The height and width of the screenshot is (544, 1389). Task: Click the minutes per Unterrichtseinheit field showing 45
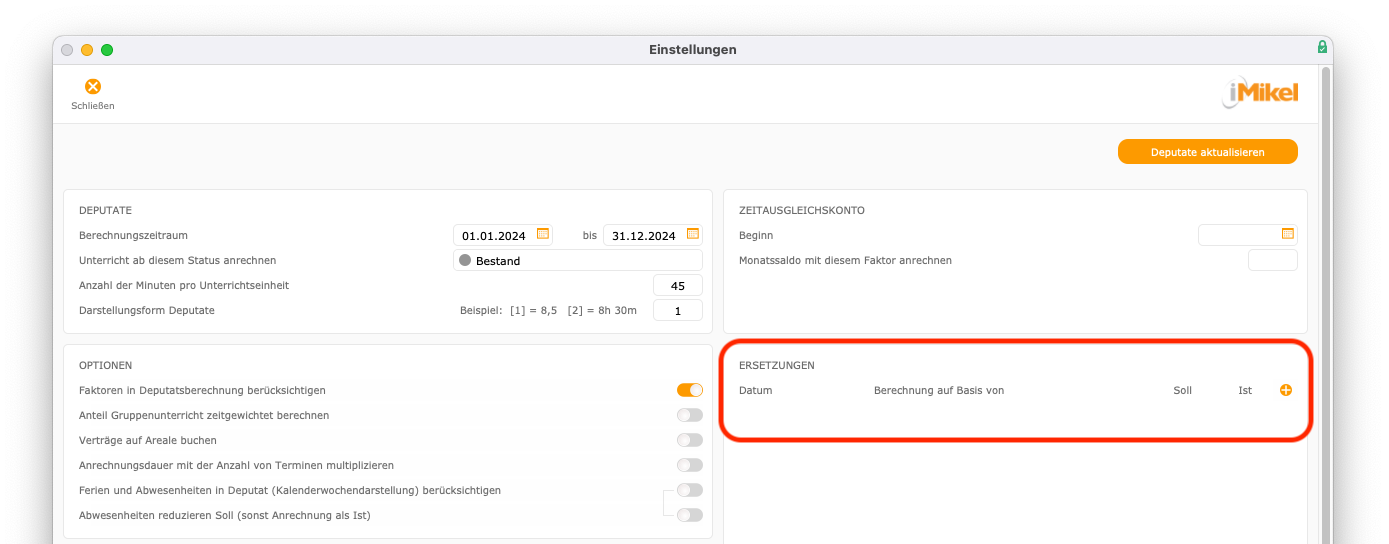(678, 285)
